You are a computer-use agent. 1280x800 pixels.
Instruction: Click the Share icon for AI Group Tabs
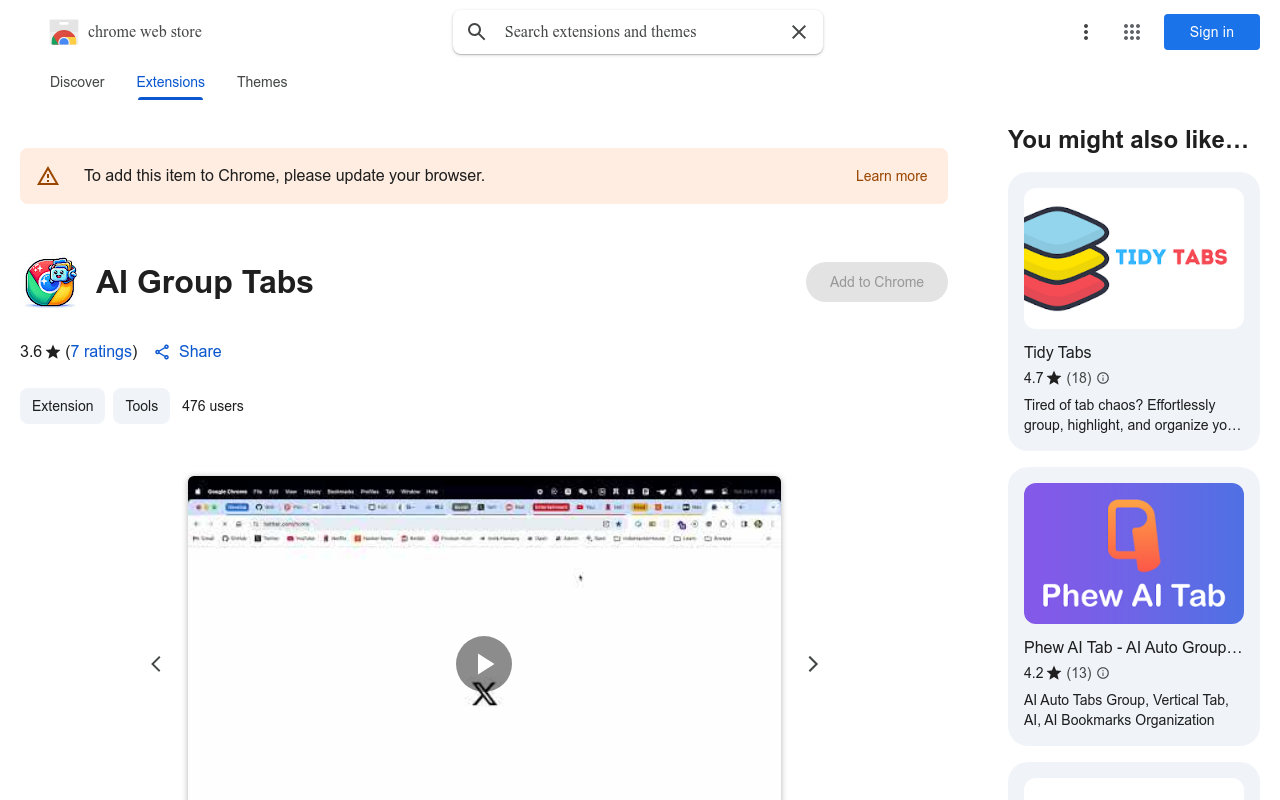coord(162,352)
